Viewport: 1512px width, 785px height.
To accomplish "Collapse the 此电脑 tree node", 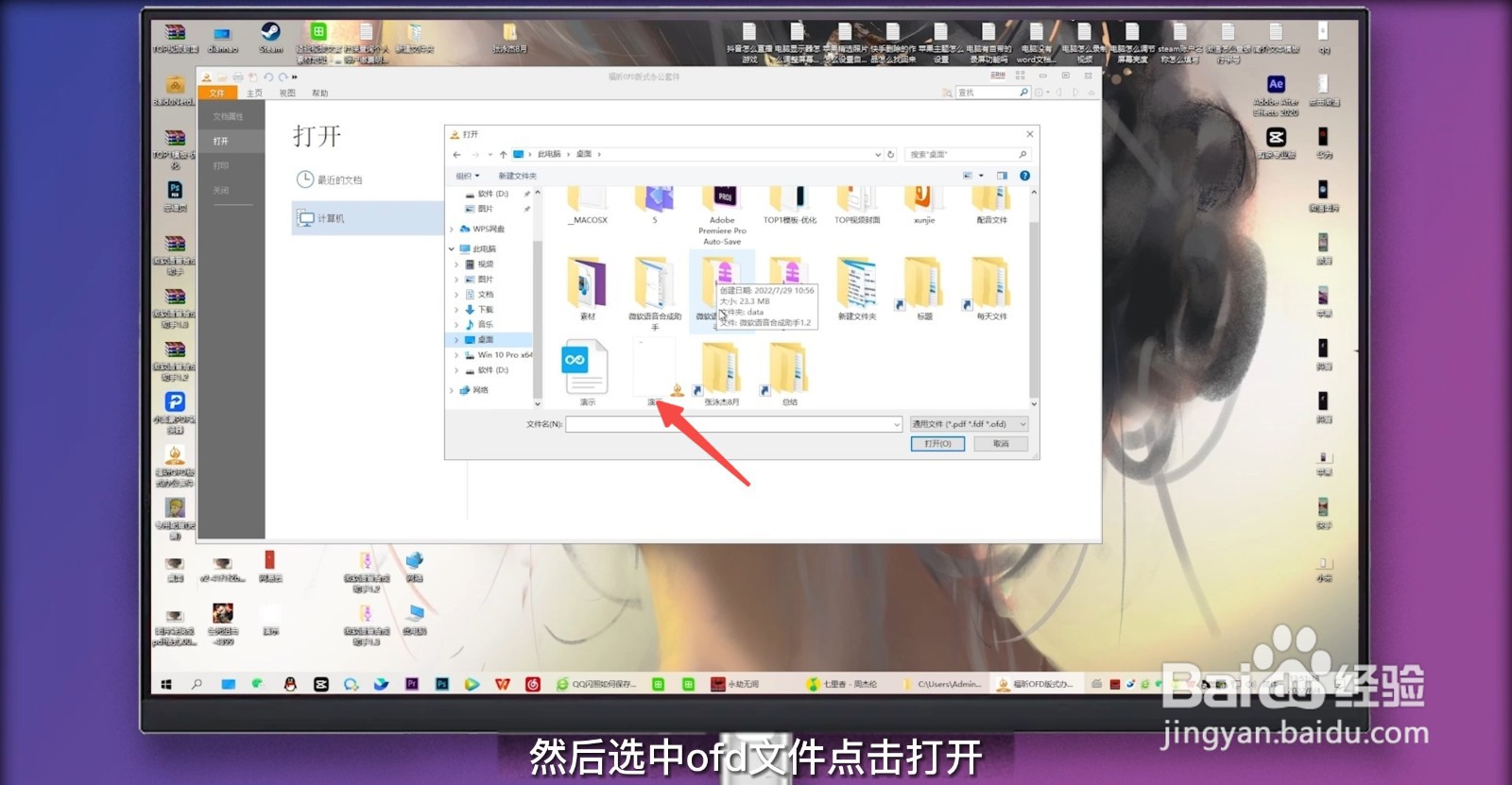I will click(452, 249).
